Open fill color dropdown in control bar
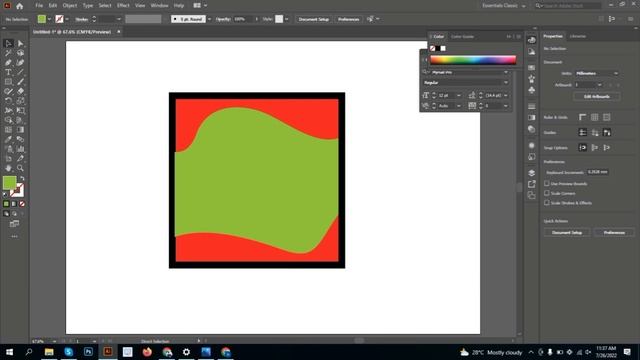This screenshot has height=360, width=640. click(49, 19)
